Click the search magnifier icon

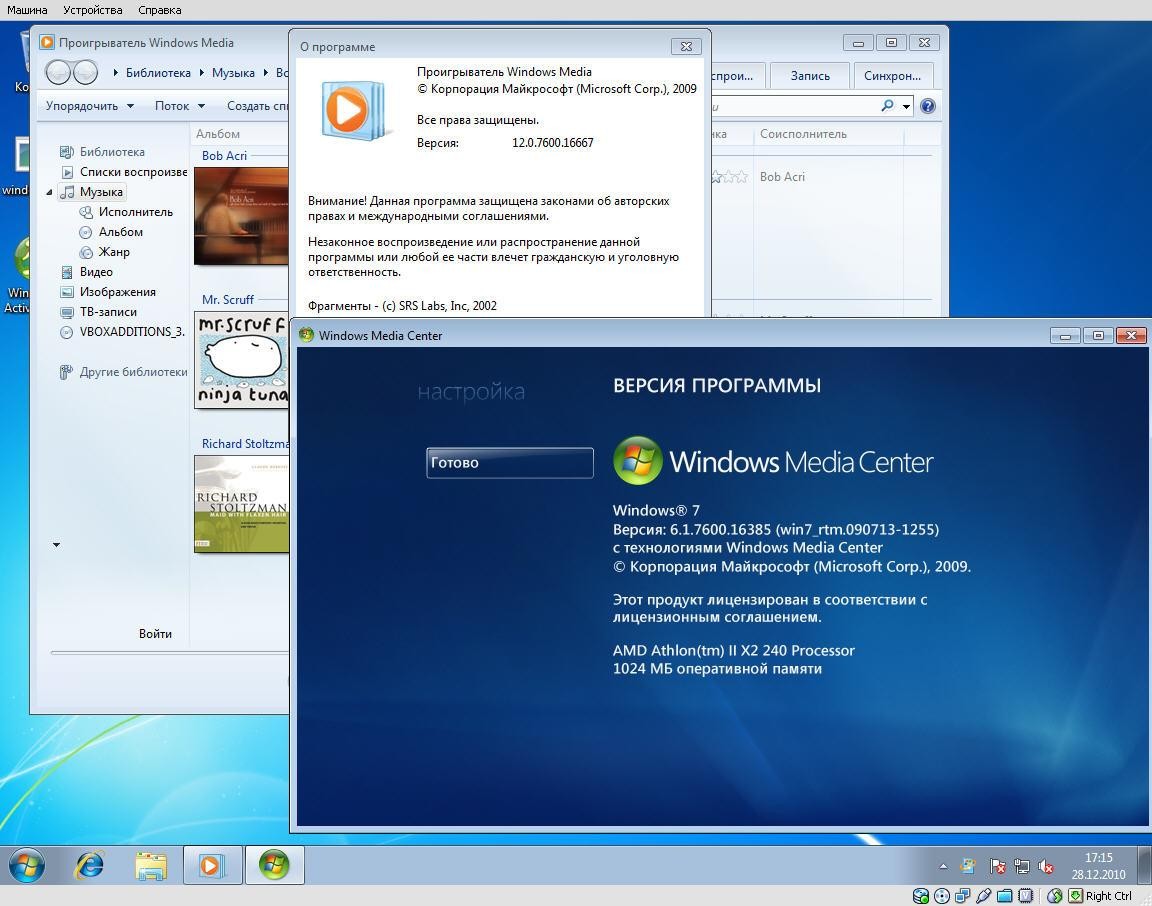pos(888,106)
